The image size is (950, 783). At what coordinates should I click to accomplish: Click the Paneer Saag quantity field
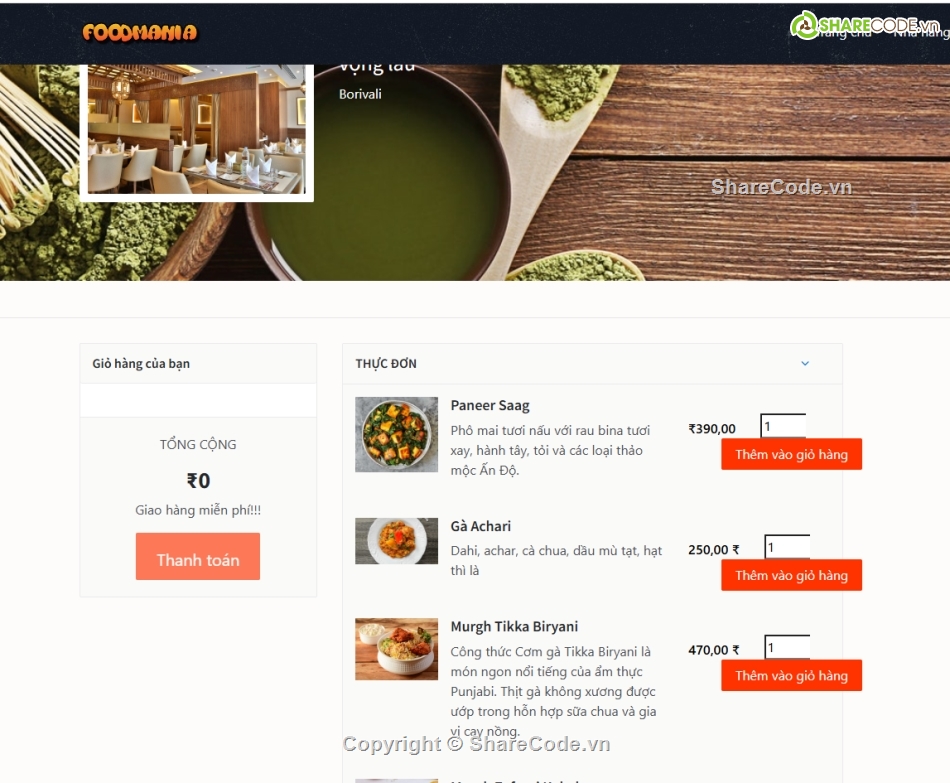(783, 426)
